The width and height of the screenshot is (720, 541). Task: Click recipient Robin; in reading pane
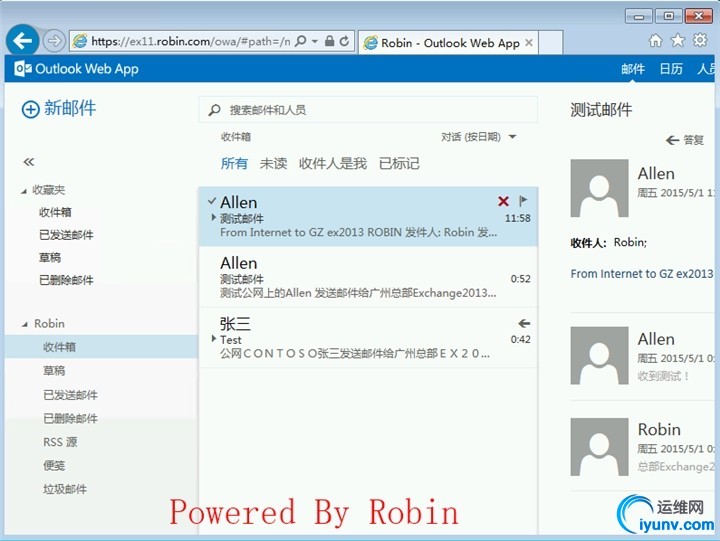point(630,242)
